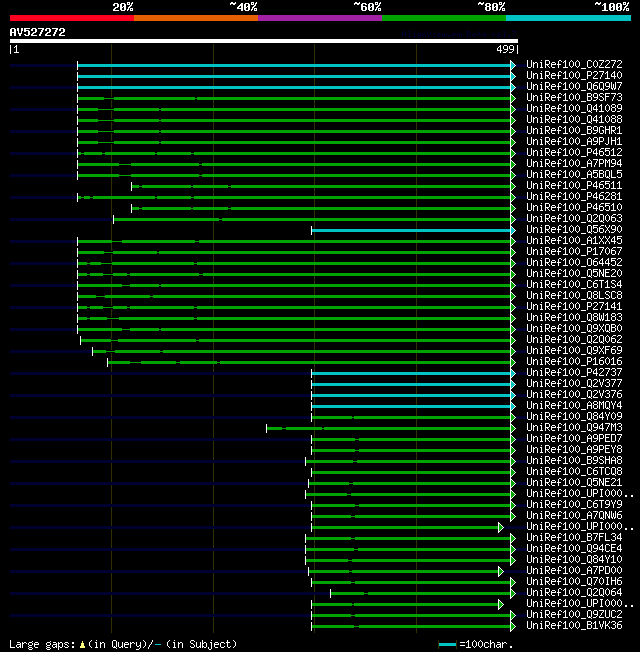Click the ~60% legend label
Screen dimensions: 640x652
pyautogui.click(x=367, y=7)
